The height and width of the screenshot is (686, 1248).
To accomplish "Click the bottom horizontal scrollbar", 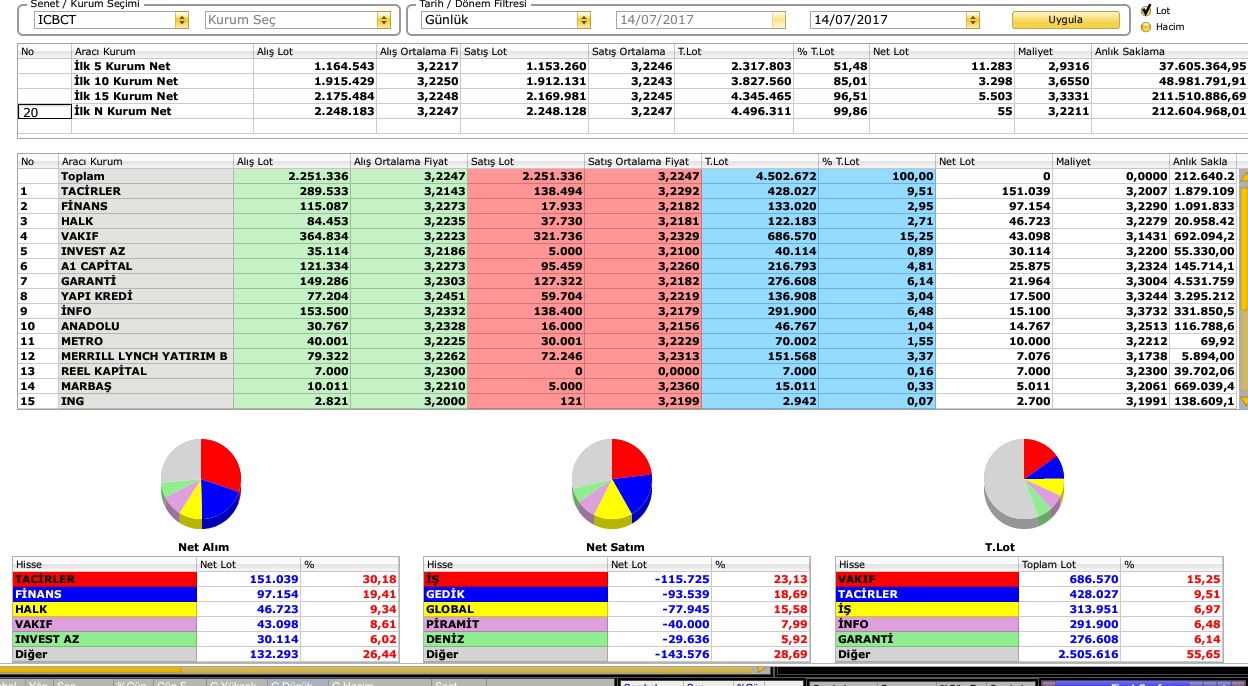I will tap(385, 670).
